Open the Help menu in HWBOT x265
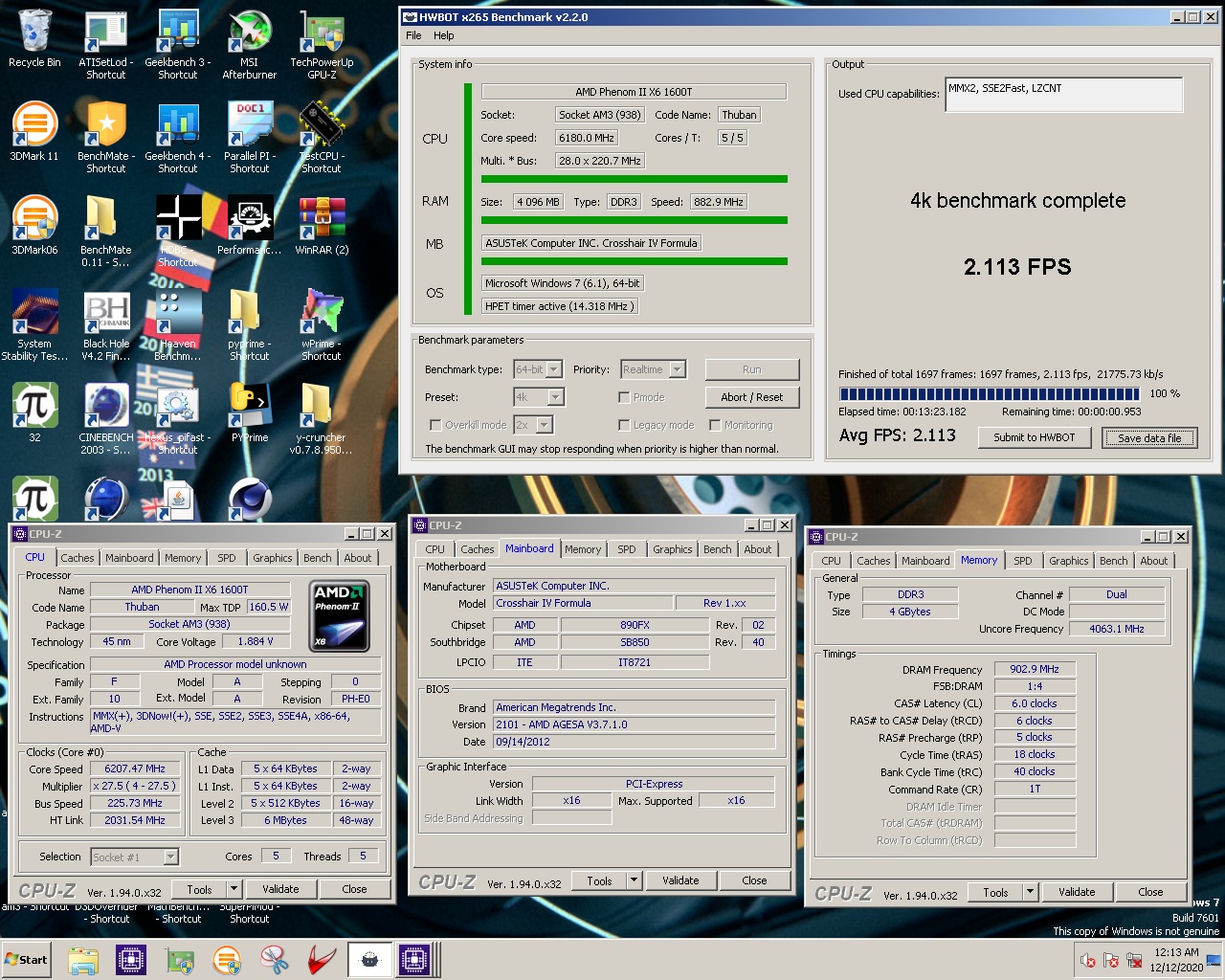The width and height of the screenshot is (1225, 980). 444,35
